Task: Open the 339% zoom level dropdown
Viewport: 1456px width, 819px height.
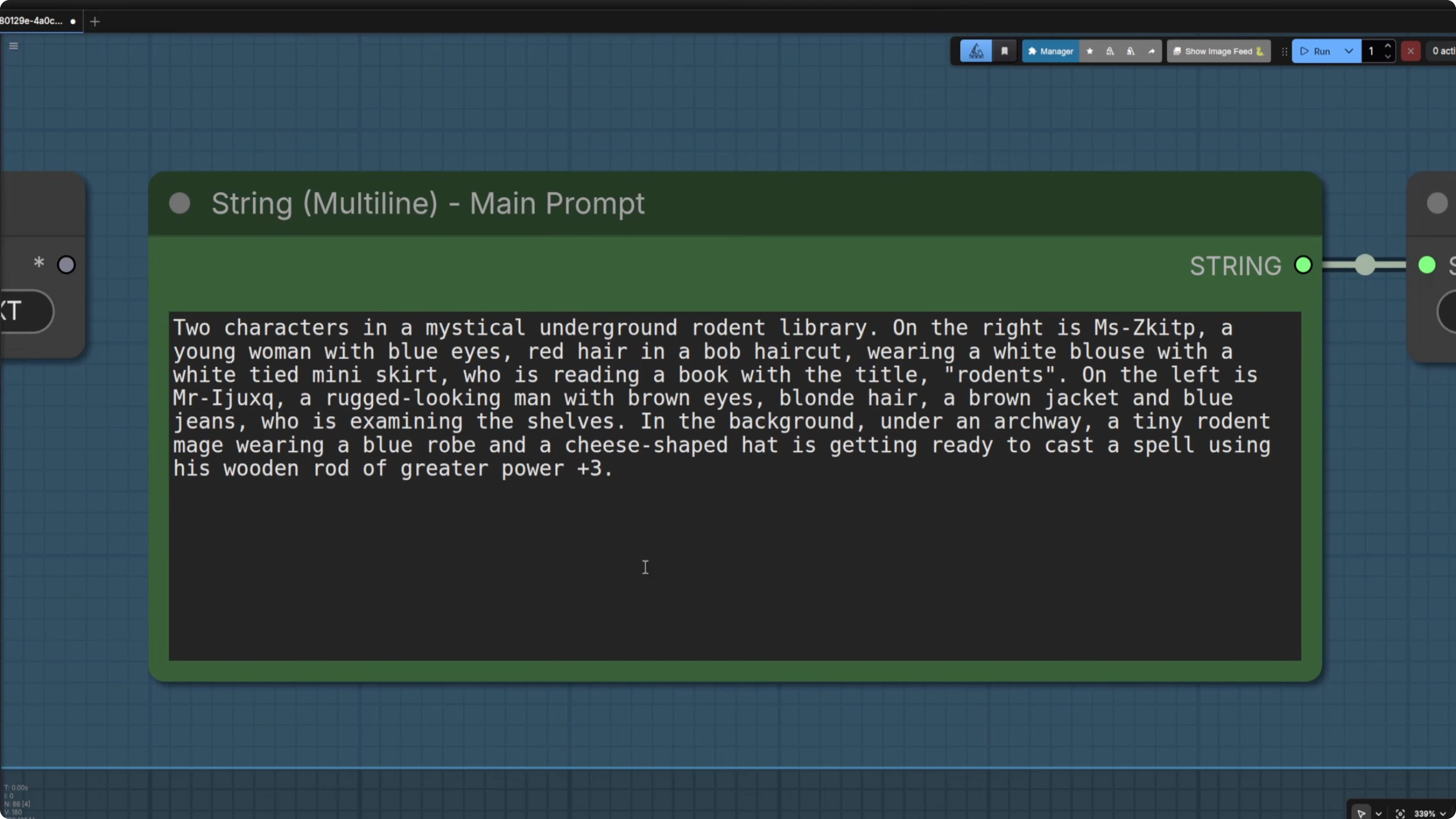Action: pos(1429,813)
